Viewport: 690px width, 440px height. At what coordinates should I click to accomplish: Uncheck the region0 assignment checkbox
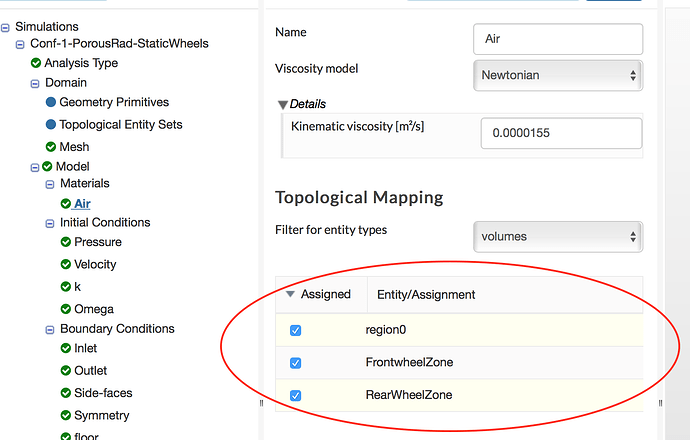[x=295, y=330]
